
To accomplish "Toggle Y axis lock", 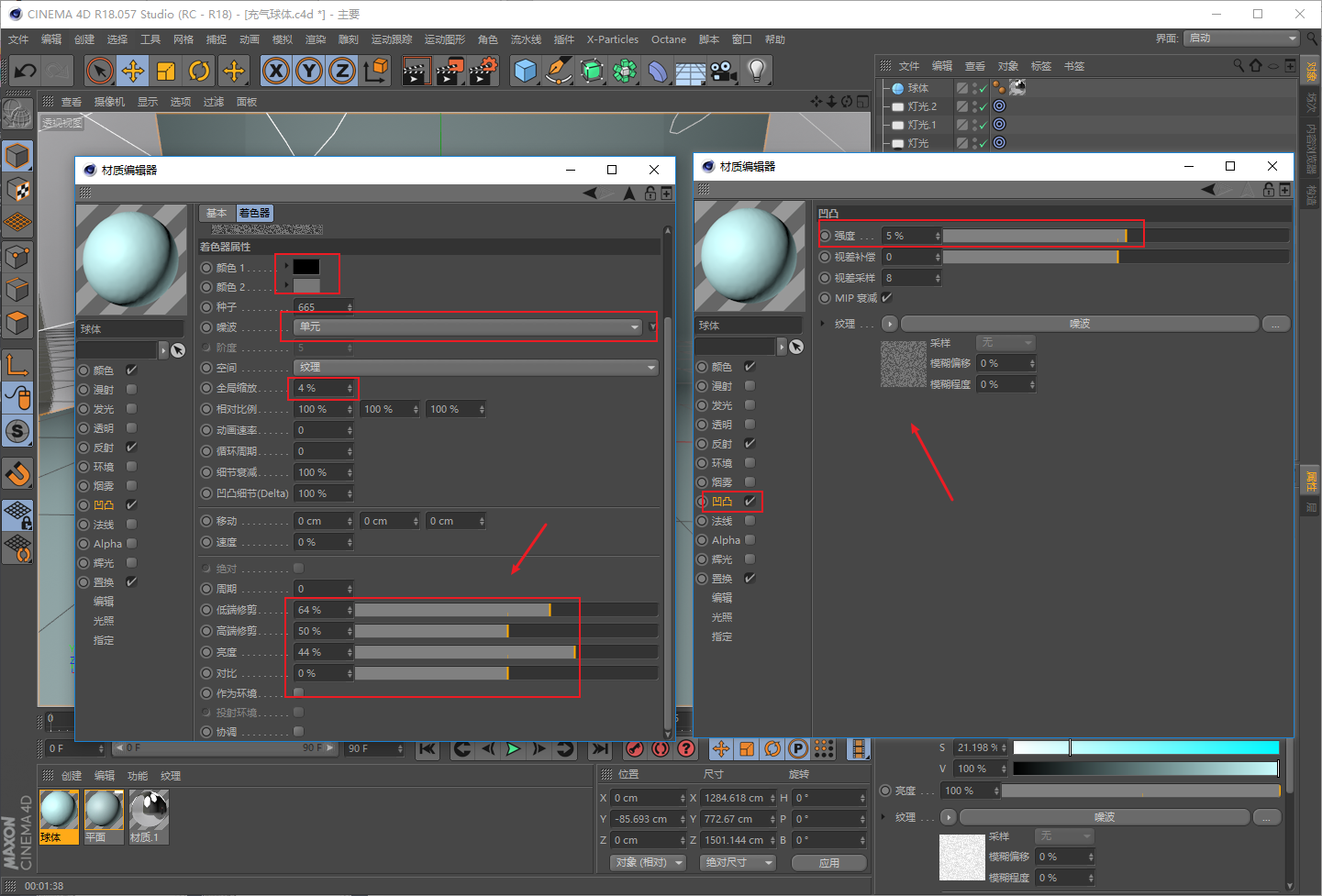I will [x=309, y=71].
